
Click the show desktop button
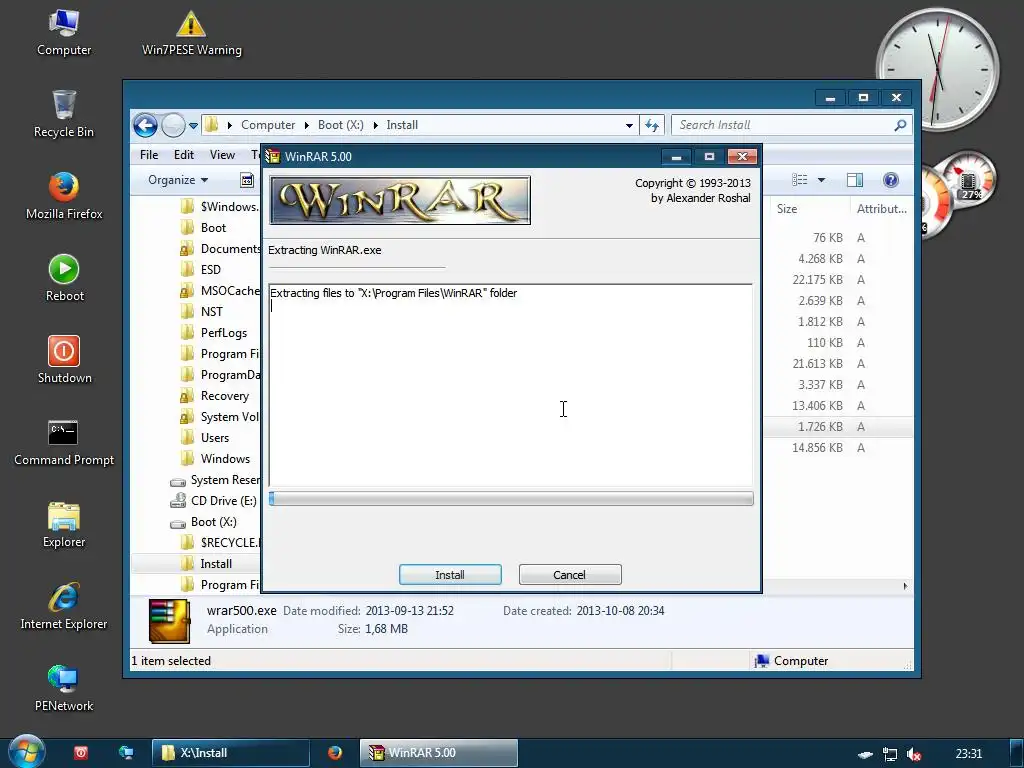click(1017, 753)
